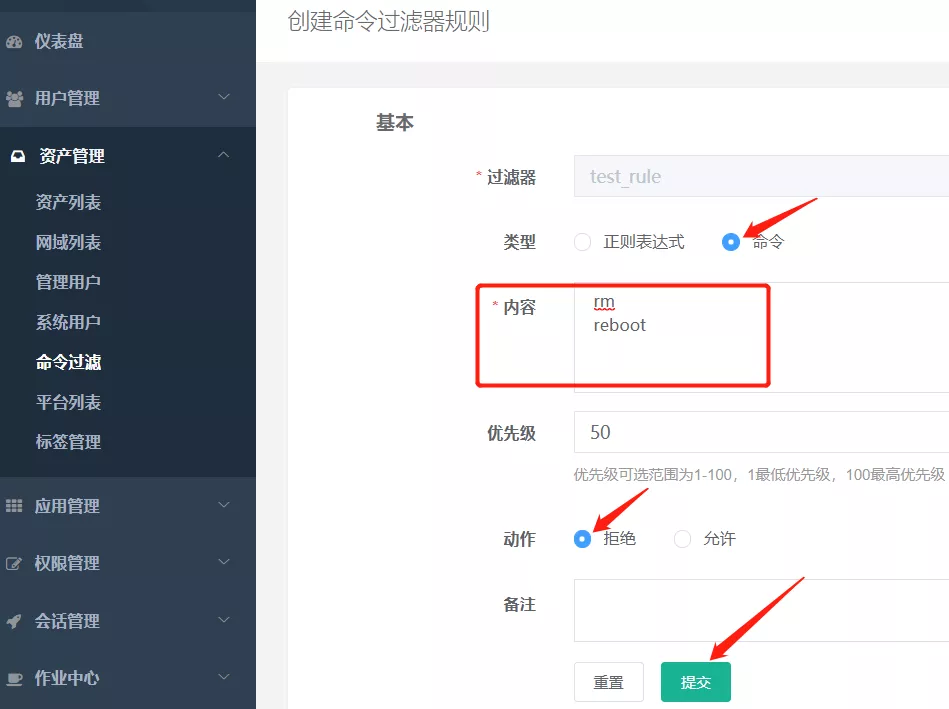Click the users icon beside 用户管理
The height and width of the screenshot is (709, 949).
click(x=14, y=99)
